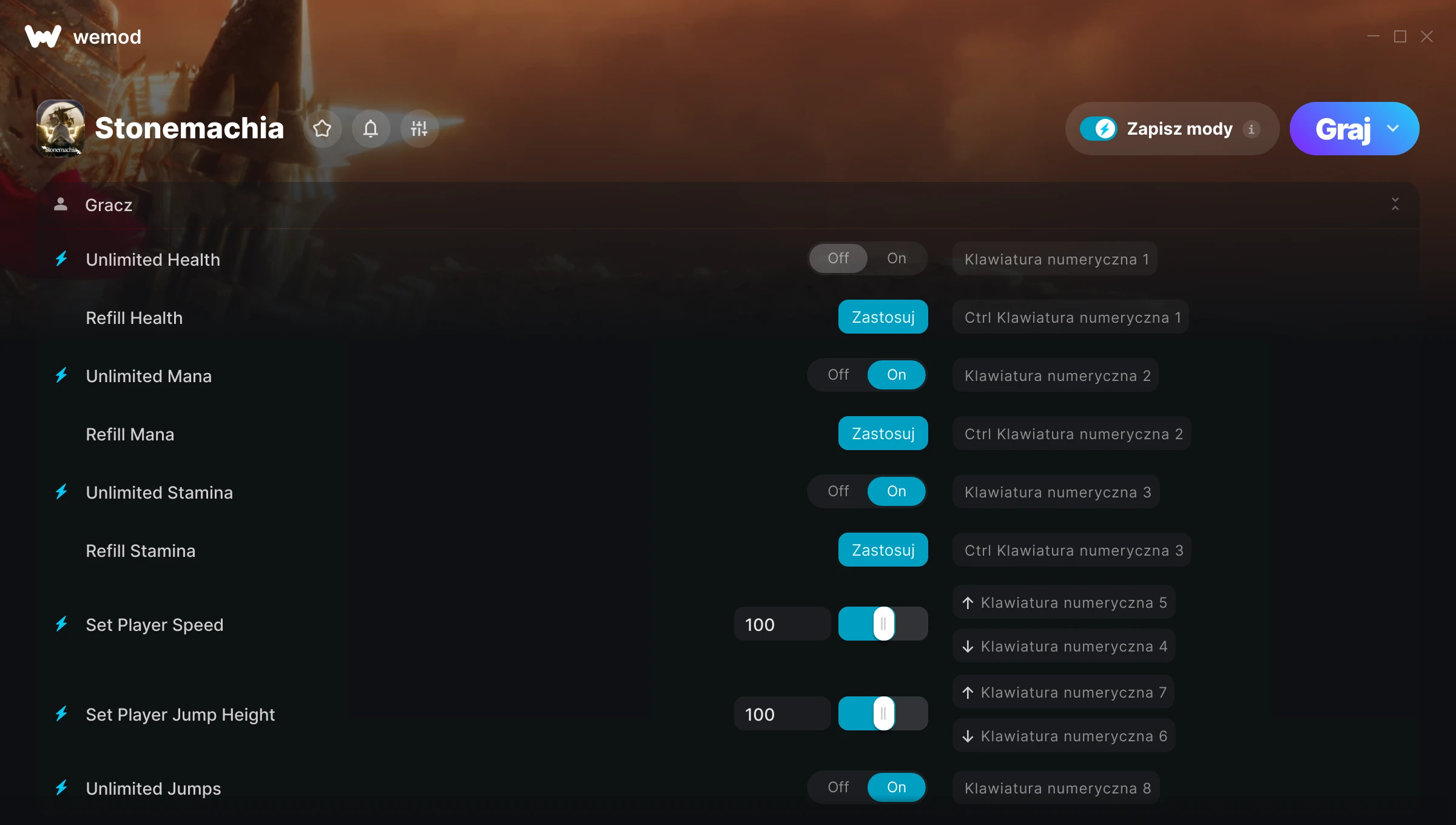The width and height of the screenshot is (1456, 825).
Task: Click the Set Player Speed slider
Action: tap(883, 624)
